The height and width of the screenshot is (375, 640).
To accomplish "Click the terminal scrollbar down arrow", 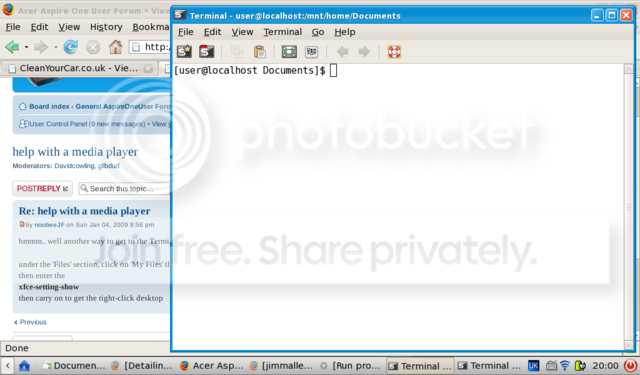I will pos(629,345).
